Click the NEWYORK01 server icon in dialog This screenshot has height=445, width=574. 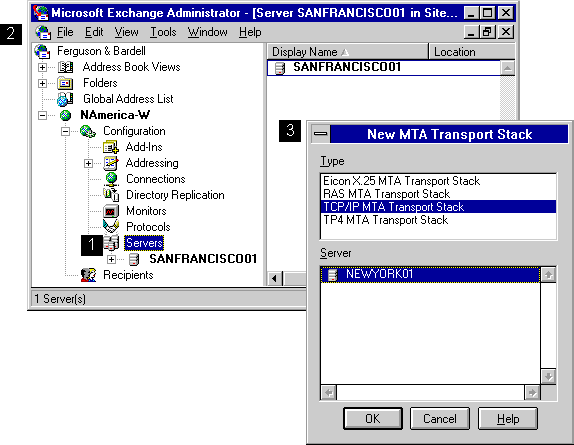[x=332, y=274]
